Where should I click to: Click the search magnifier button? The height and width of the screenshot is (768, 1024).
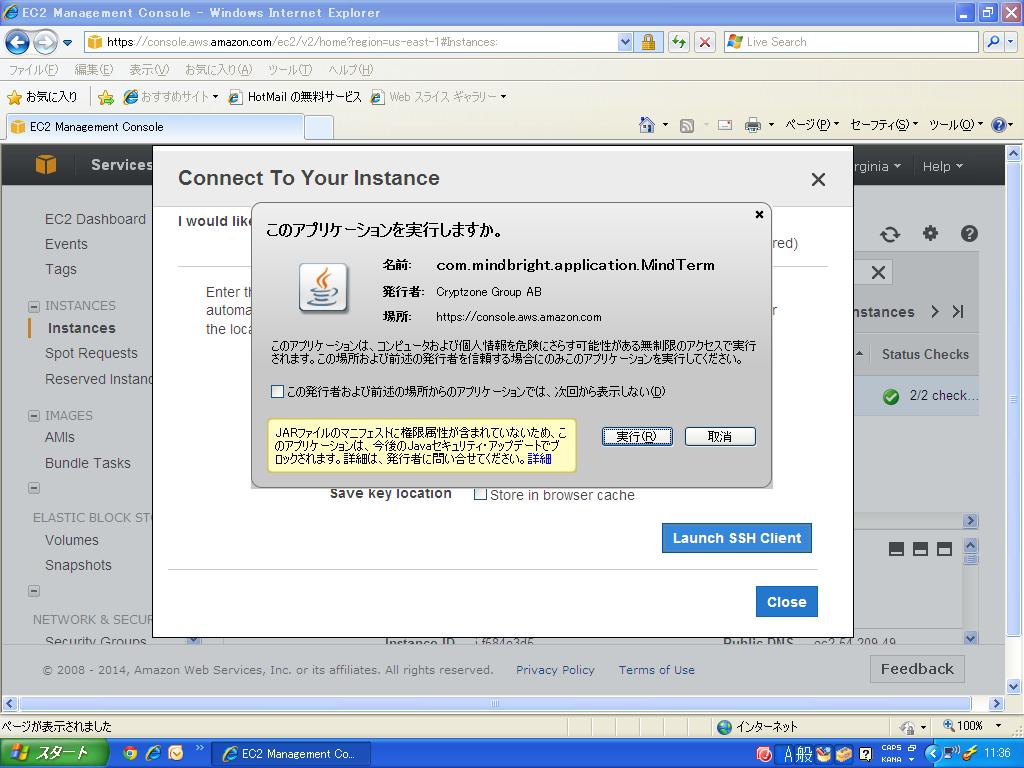point(993,42)
